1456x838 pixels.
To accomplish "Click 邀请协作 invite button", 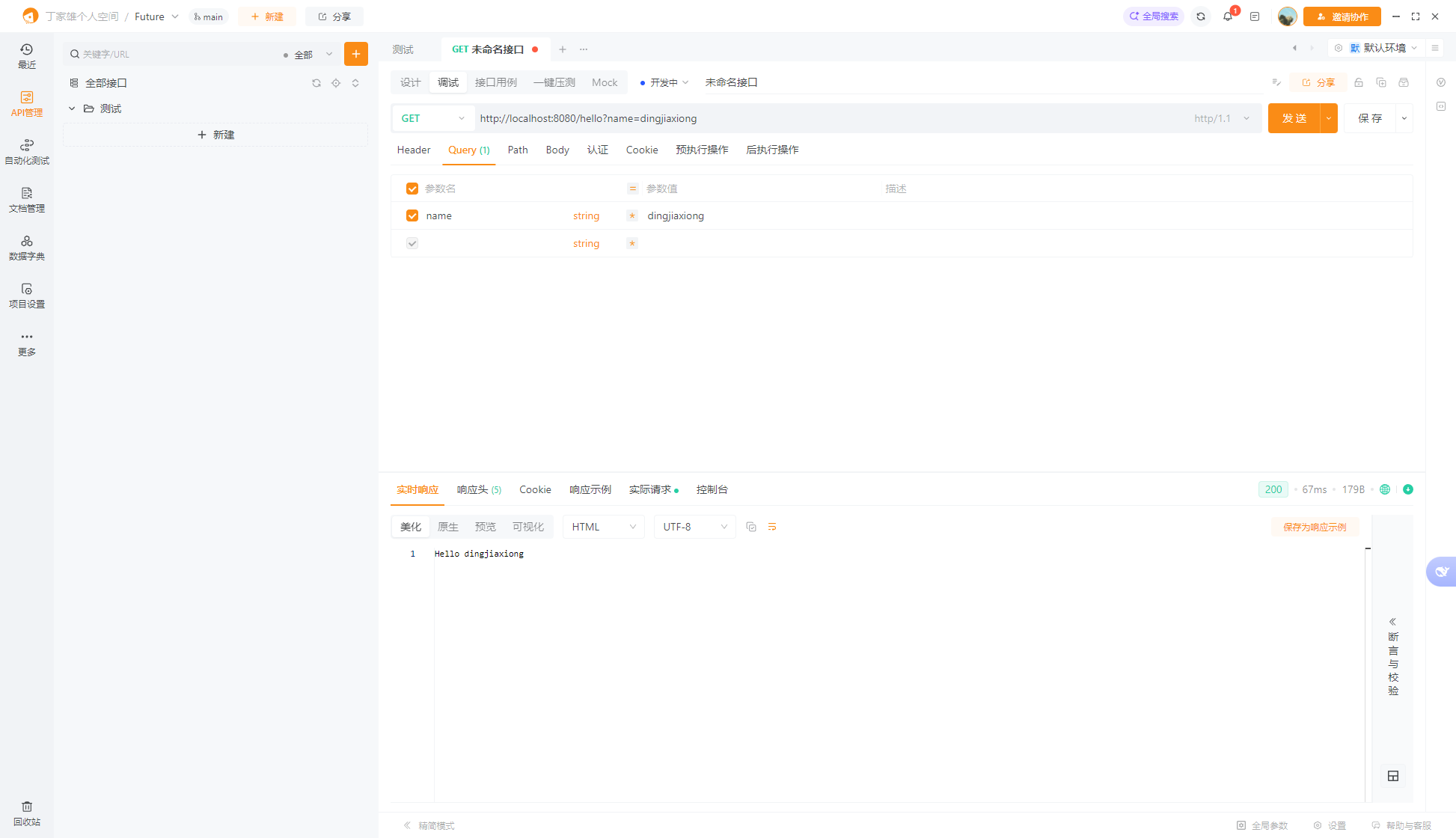I will (x=1342, y=16).
